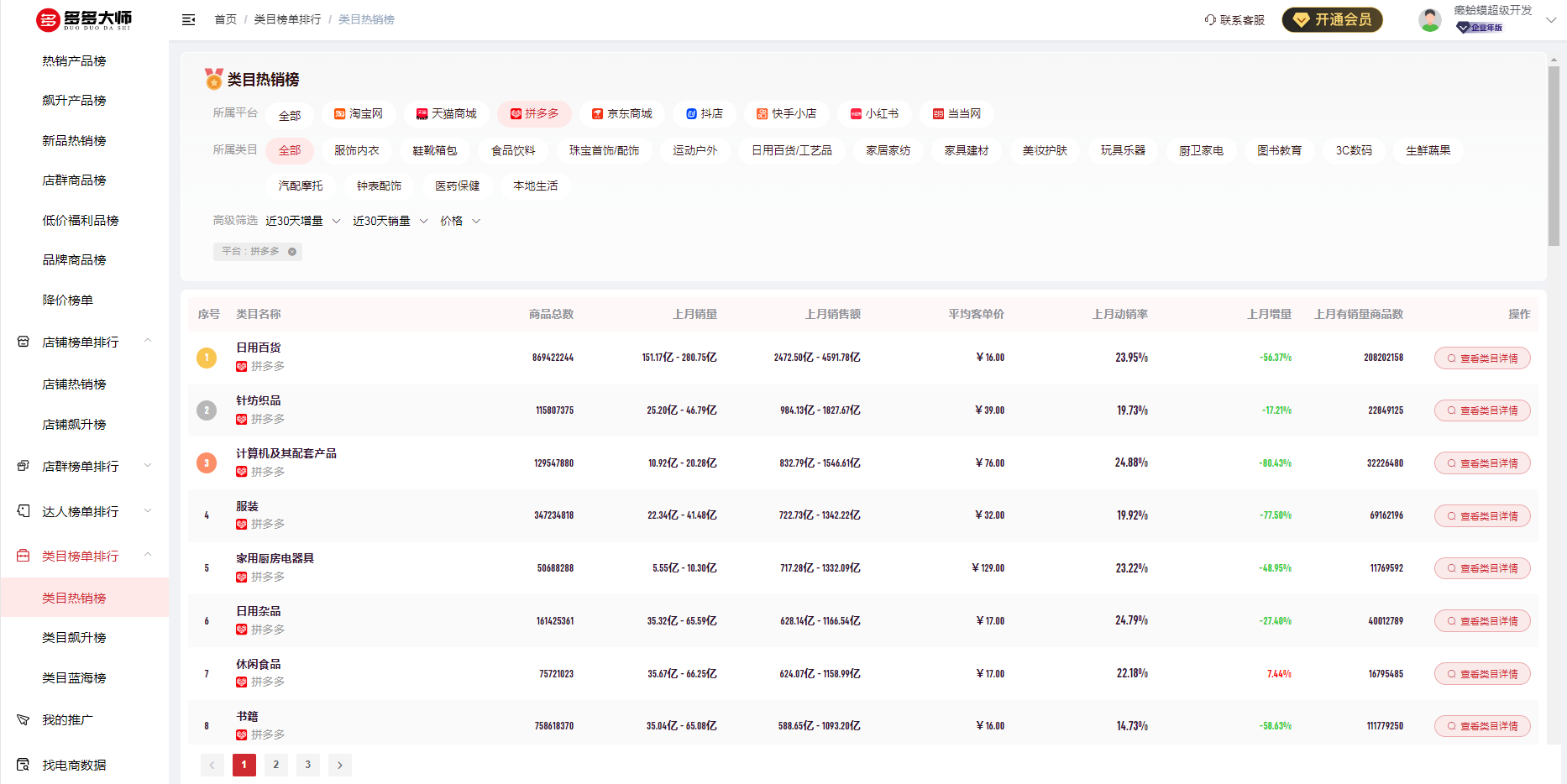Open 降价榜单 in the sidebar
The width and height of the screenshot is (1567, 784).
(67, 300)
